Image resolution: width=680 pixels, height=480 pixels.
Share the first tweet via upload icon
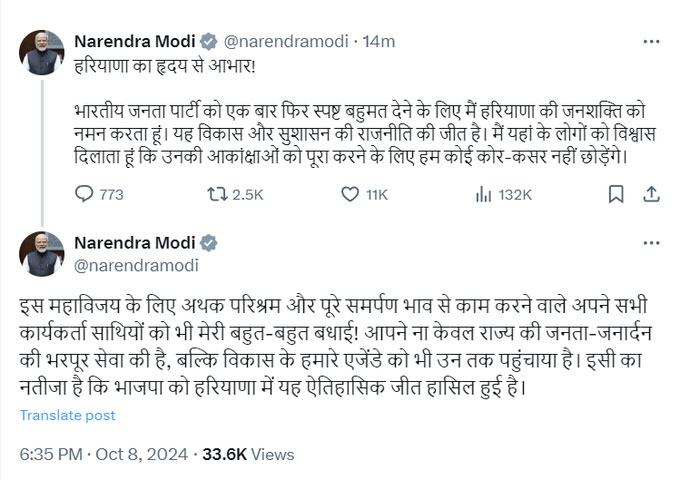point(651,194)
